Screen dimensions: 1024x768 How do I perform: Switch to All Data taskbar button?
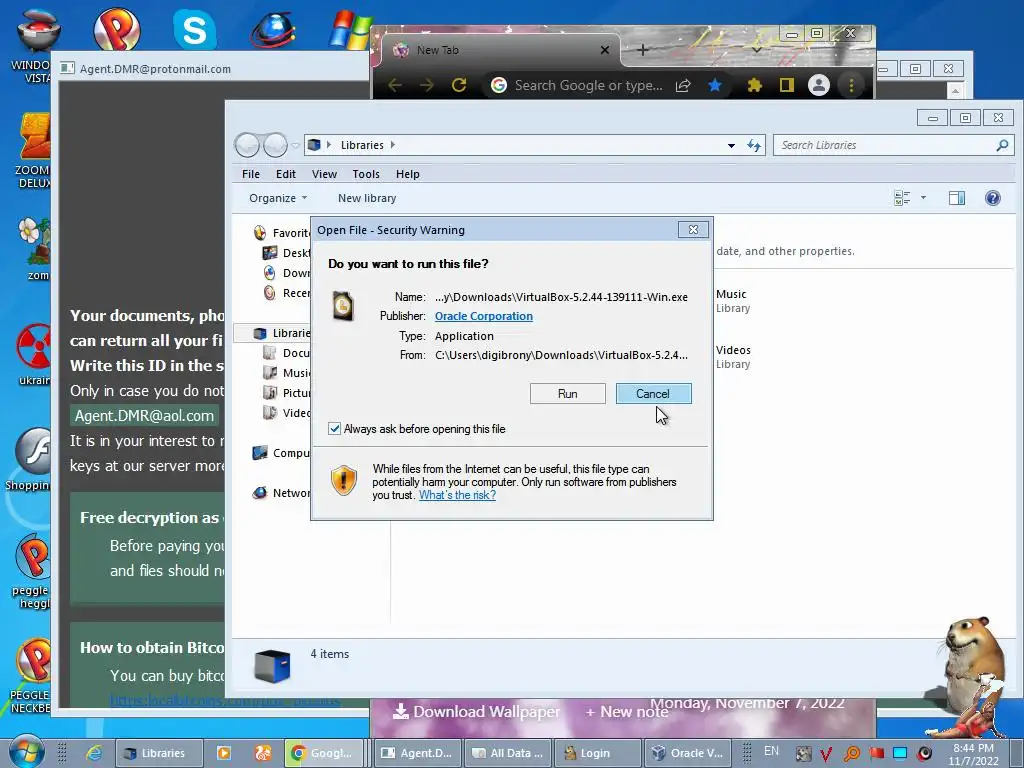click(507, 753)
